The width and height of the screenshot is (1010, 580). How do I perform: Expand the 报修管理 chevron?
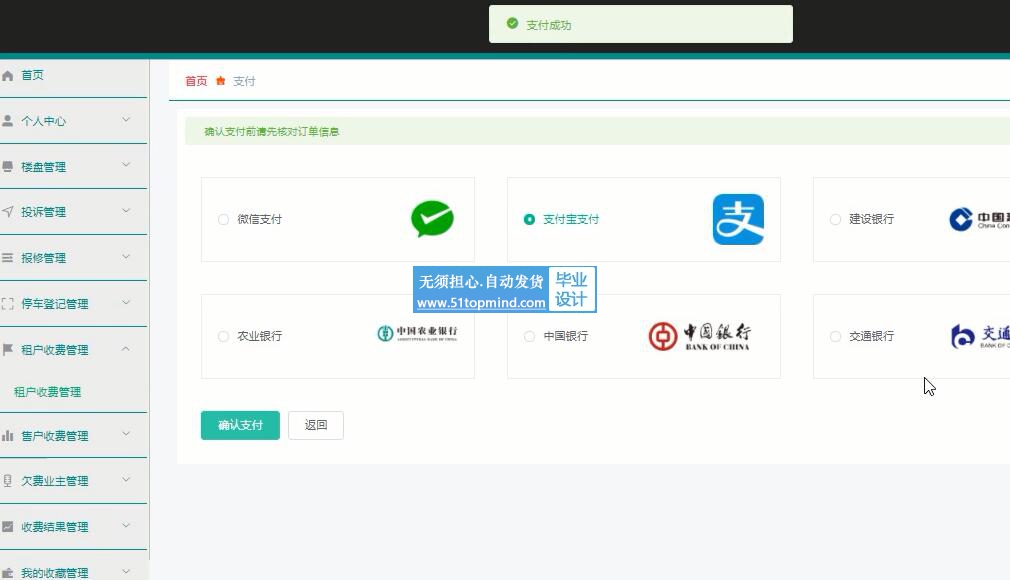[x=126, y=256]
